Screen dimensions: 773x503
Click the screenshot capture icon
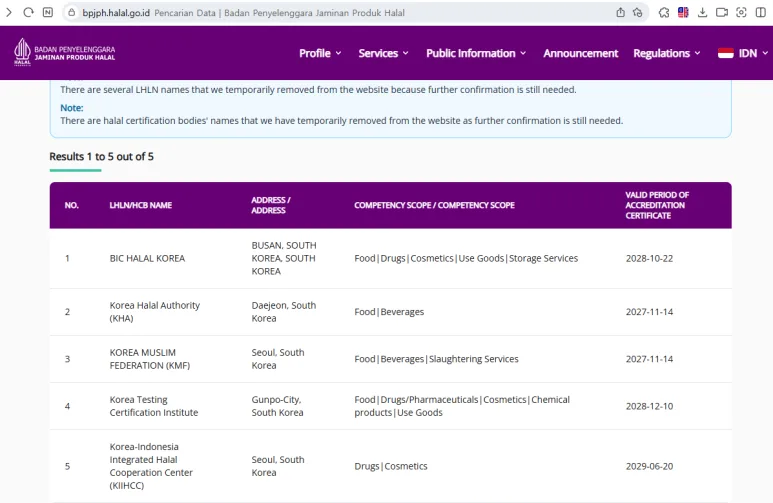(741, 12)
